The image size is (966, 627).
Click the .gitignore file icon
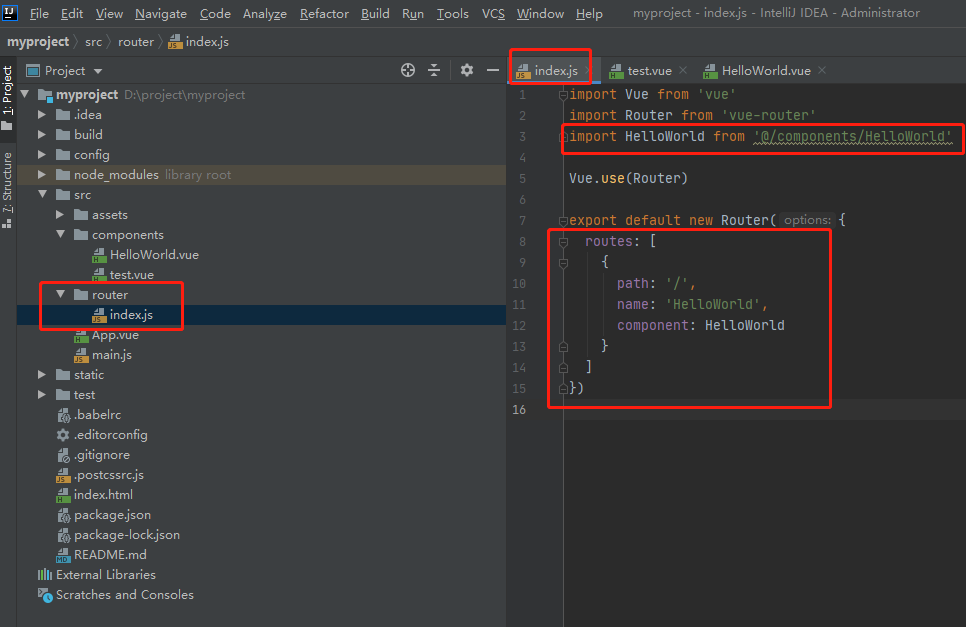click(63, 455)
